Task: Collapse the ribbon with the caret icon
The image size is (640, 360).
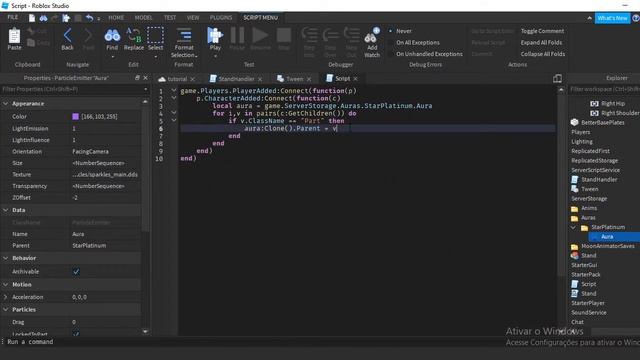Action: tap(589, 18)
